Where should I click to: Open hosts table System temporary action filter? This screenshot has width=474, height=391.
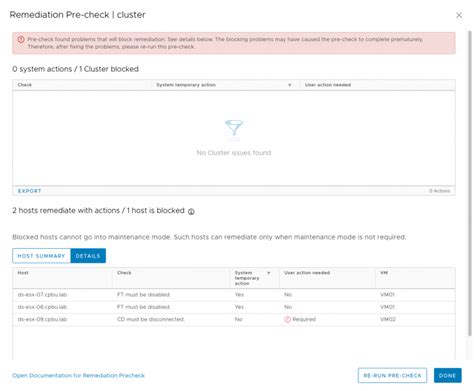(269, 273)
